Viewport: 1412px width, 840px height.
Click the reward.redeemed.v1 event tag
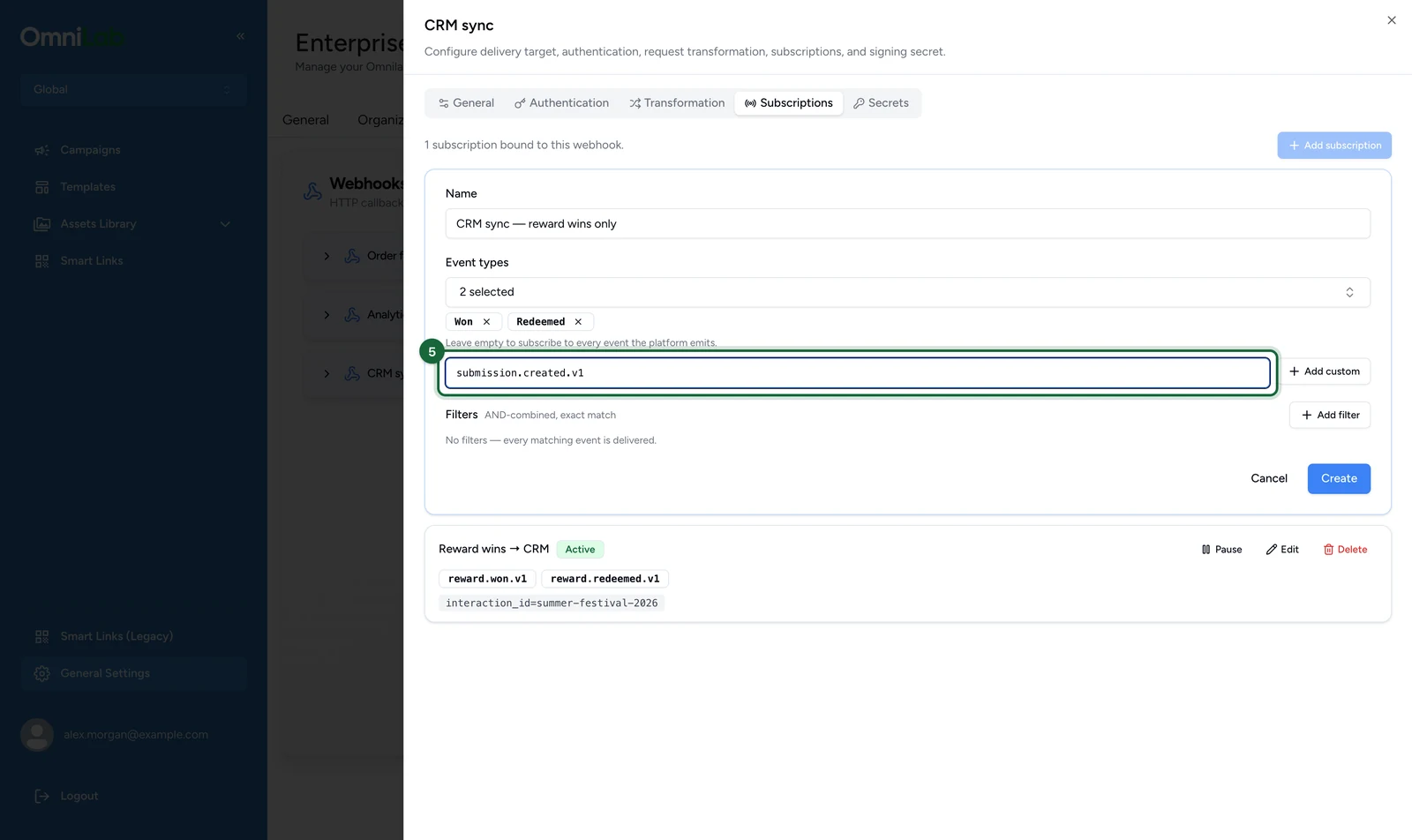tap(605, 579)
